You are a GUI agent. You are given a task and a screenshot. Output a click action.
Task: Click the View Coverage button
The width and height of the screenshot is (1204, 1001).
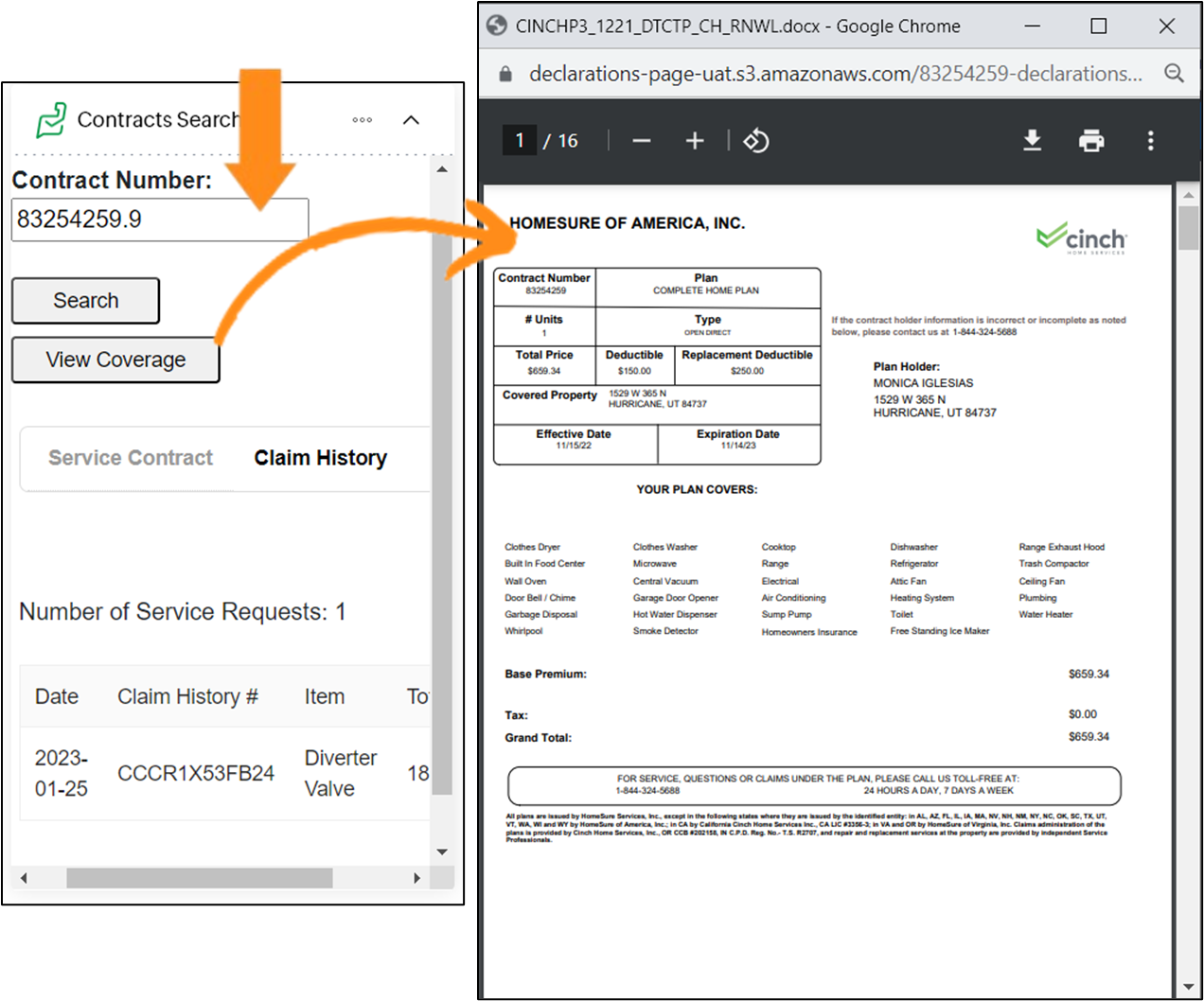[x=115, y=360]
